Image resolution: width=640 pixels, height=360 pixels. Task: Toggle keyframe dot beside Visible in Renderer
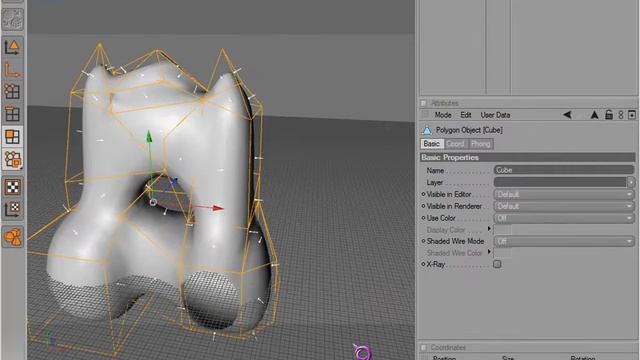tap(423, 206)
